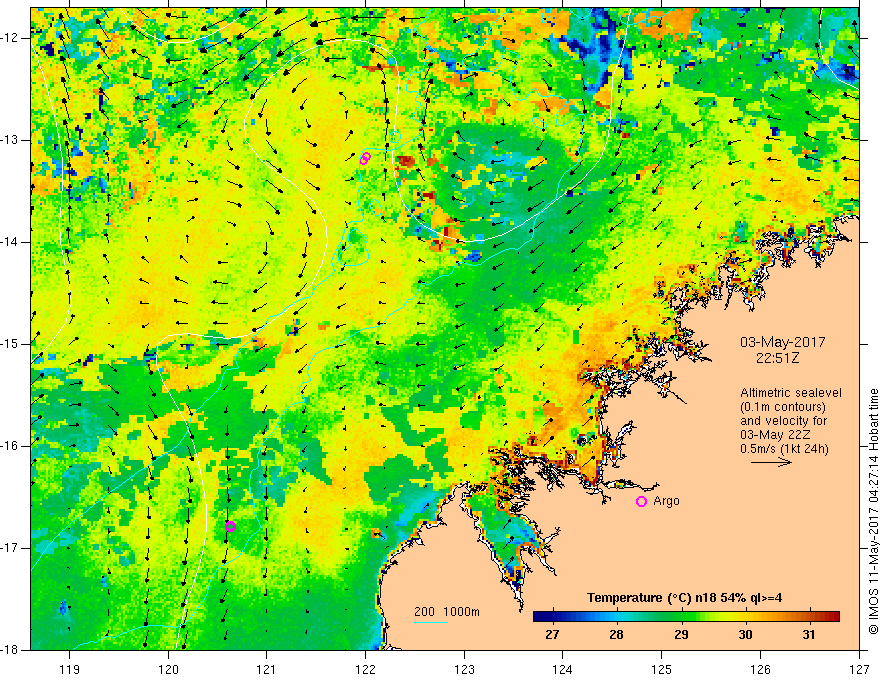This screenshot has width=880, height=680.
Task: Click the latitude axis label "-14"
Action: [x=10, y=242]
